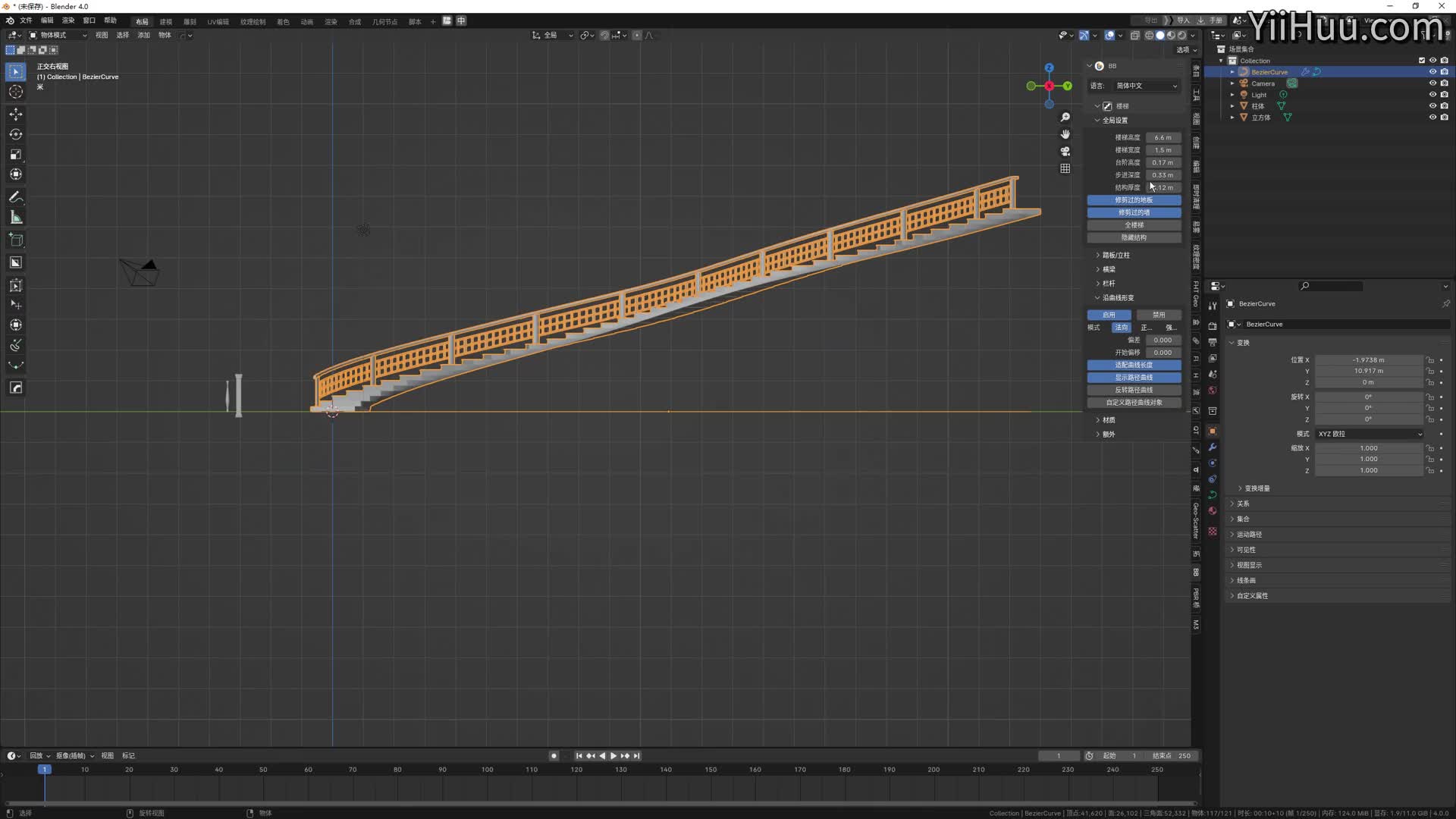
Task: Hide the Camera object in viewport
Action: pos(1432,83)
